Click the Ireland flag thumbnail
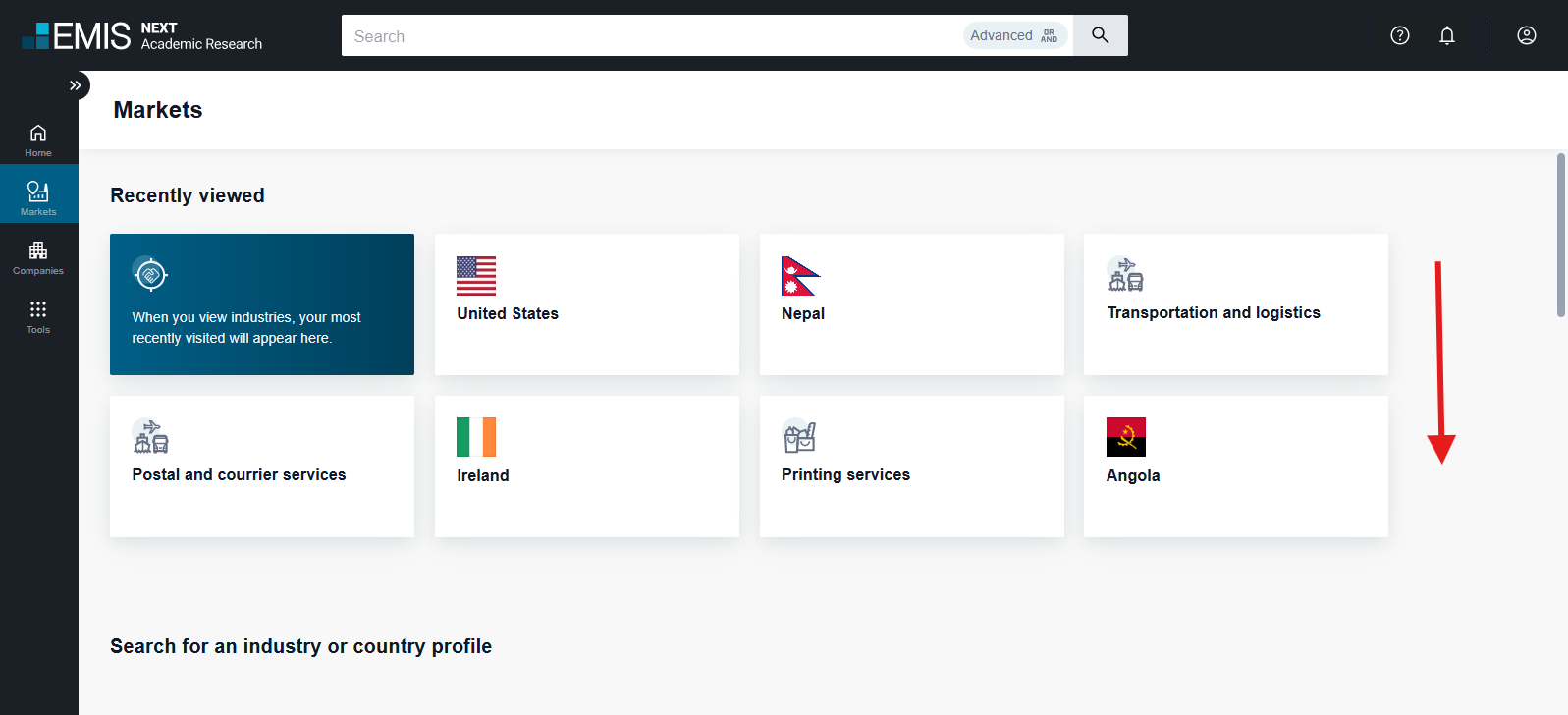 (476, 437)
